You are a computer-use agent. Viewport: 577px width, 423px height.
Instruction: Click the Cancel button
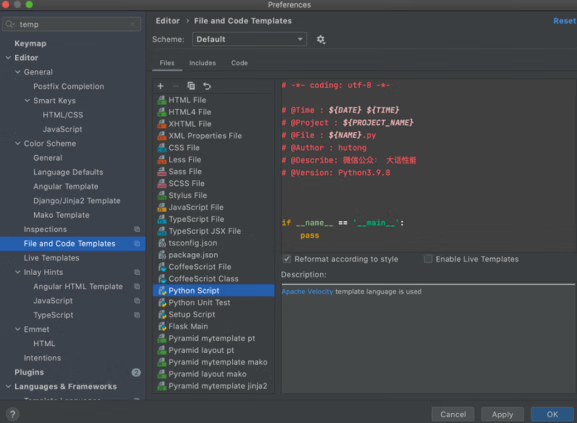[453, 415]
